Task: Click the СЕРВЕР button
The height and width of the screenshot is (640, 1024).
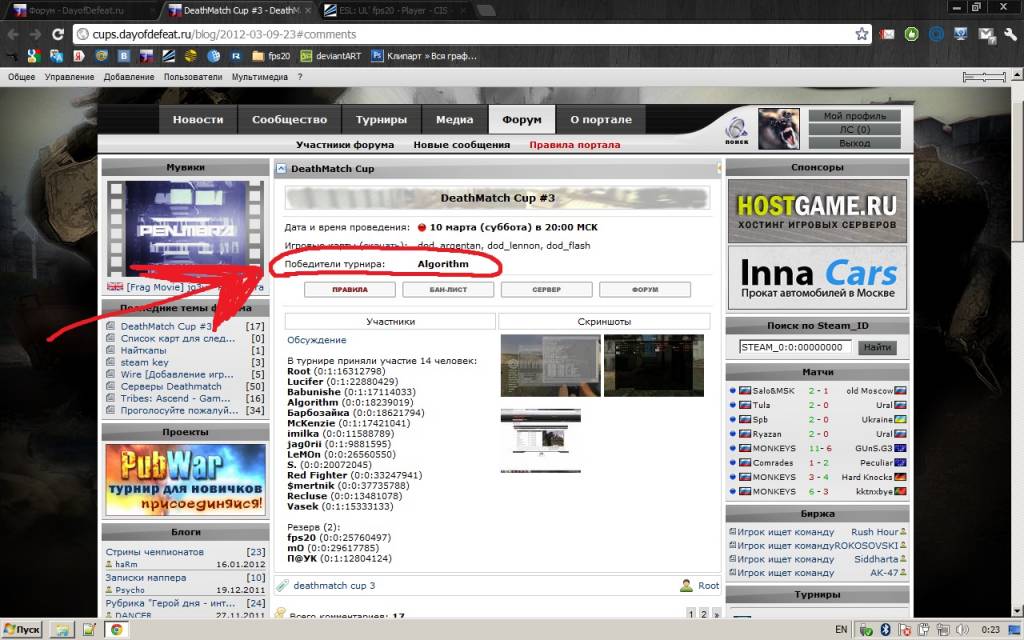Action: (547, 289)
